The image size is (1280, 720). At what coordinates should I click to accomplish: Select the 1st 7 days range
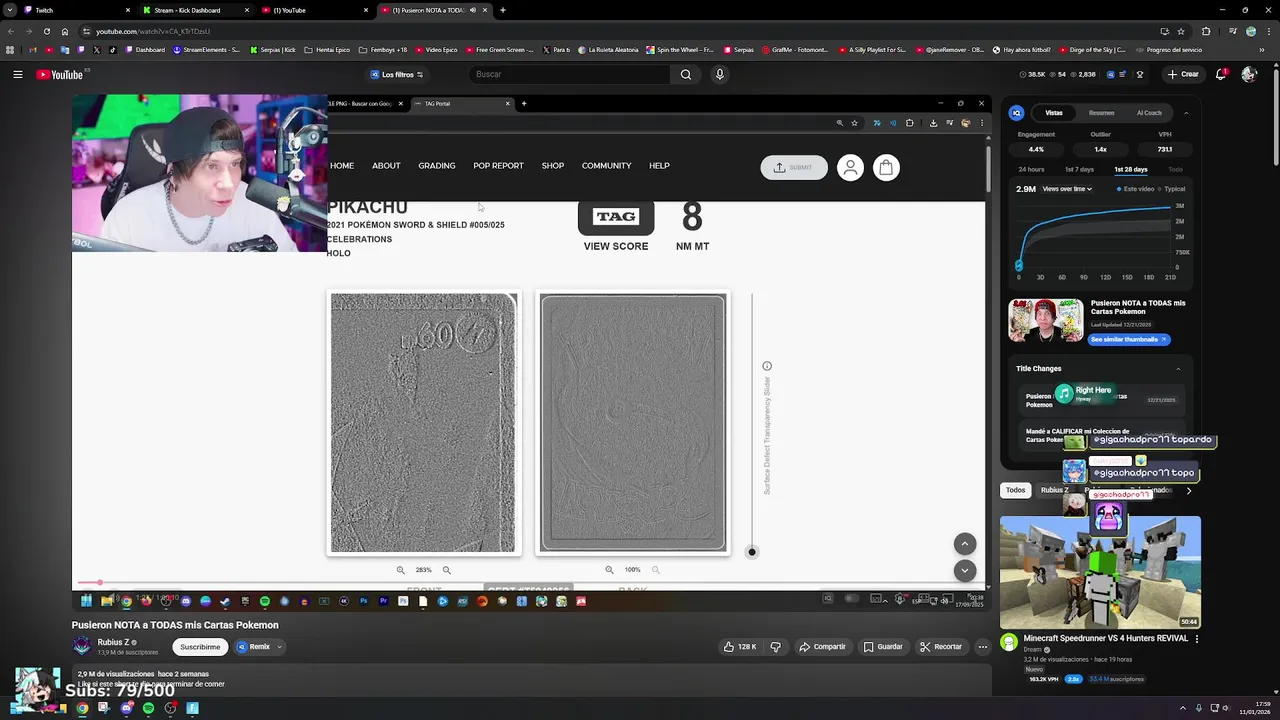(1079, 170)
